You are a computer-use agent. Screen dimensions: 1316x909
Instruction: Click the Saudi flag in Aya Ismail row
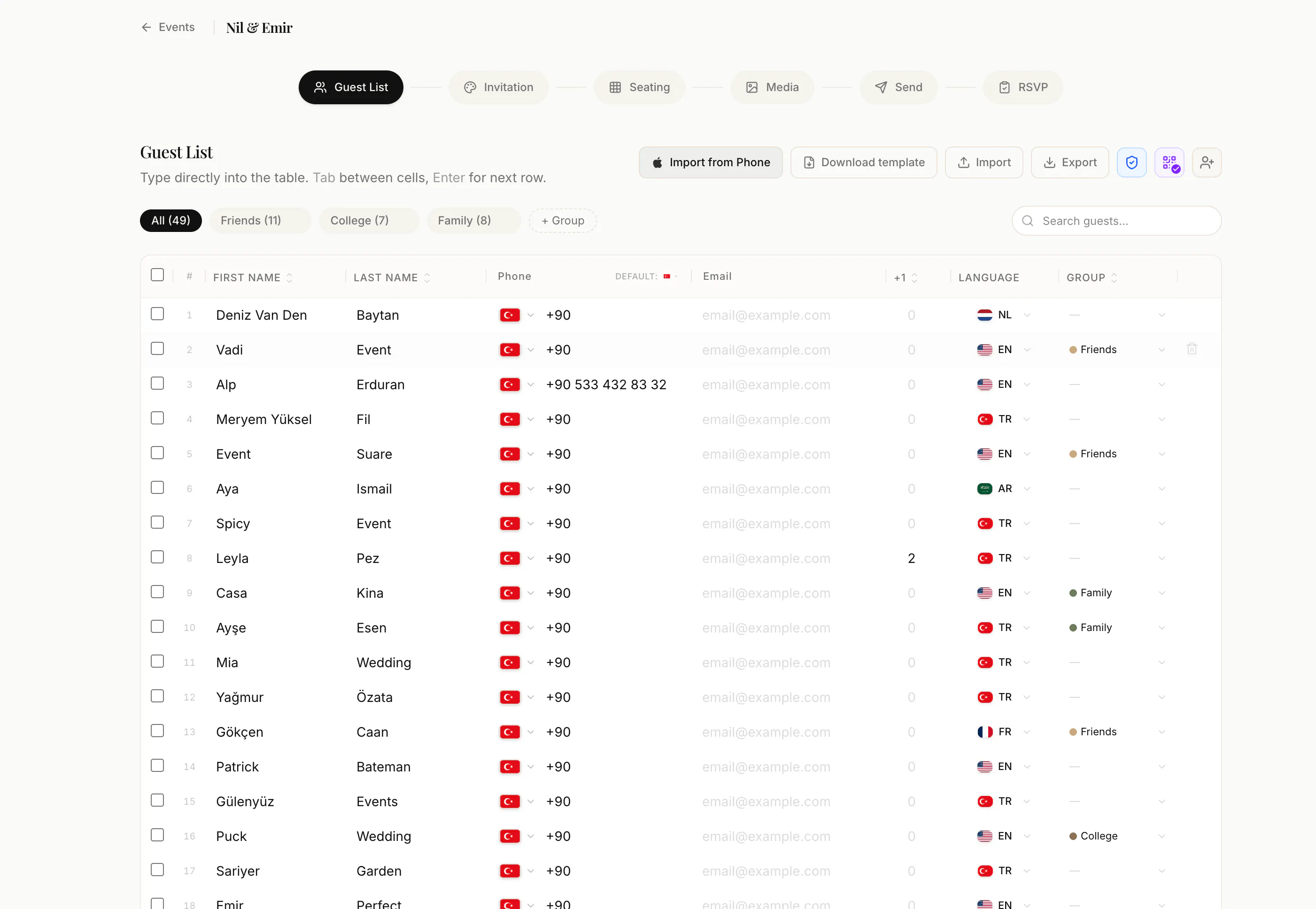point(984,489)
